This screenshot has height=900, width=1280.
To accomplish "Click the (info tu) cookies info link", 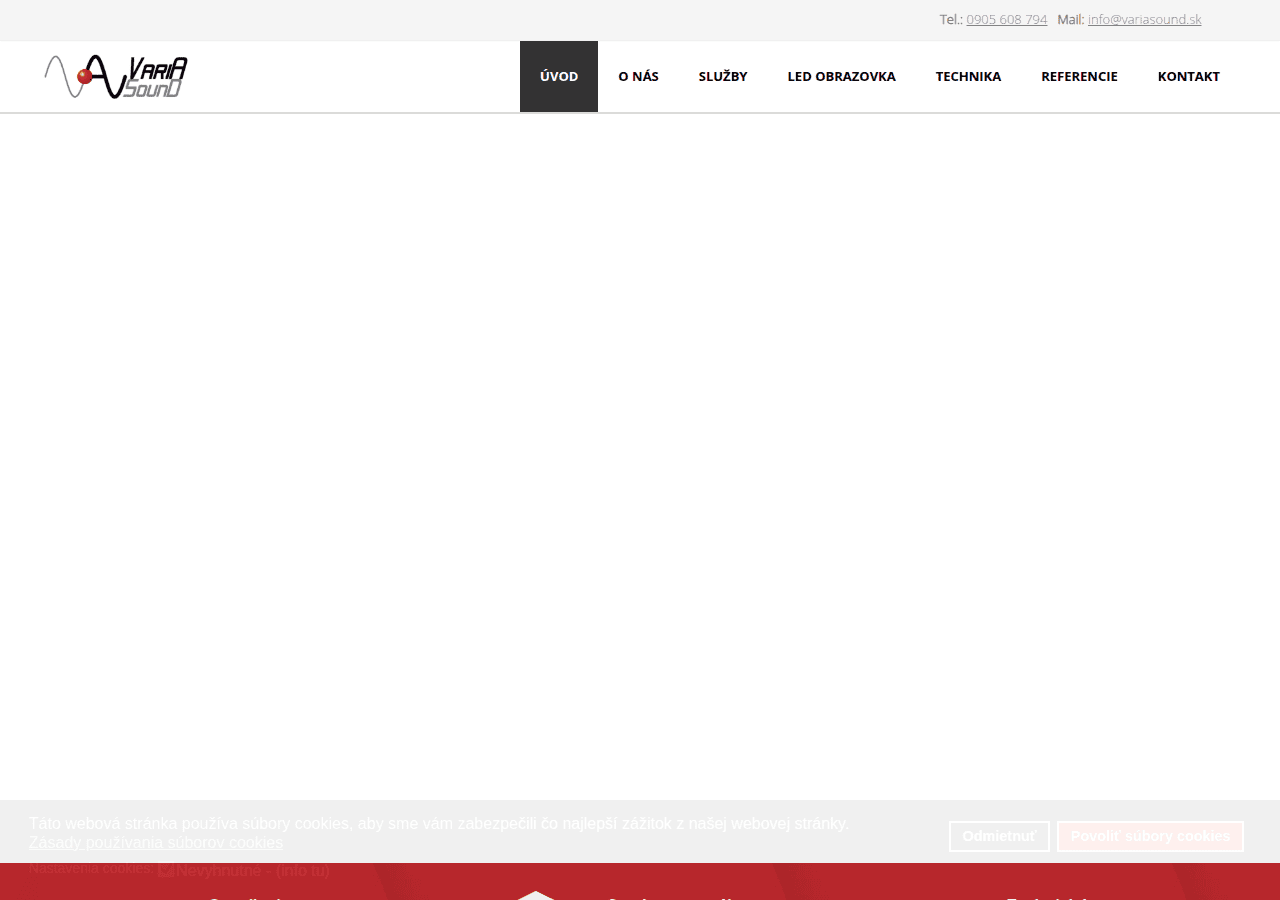I will [303, 870].
